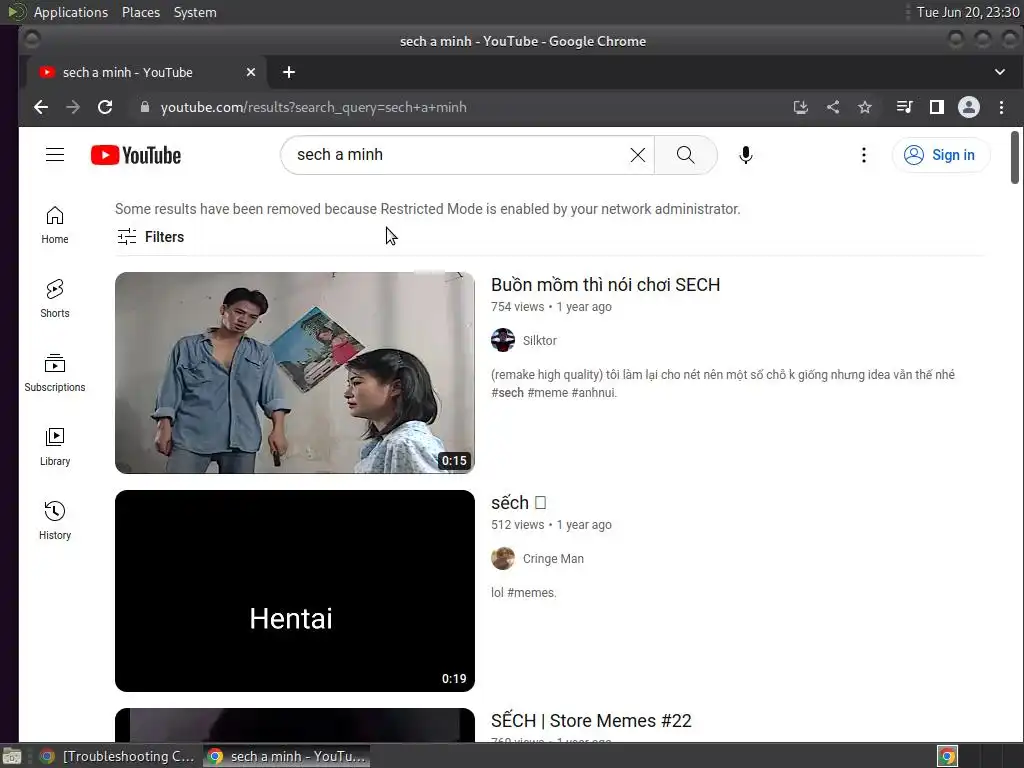
Task: Open the Filters options
Action: (151, 237)
